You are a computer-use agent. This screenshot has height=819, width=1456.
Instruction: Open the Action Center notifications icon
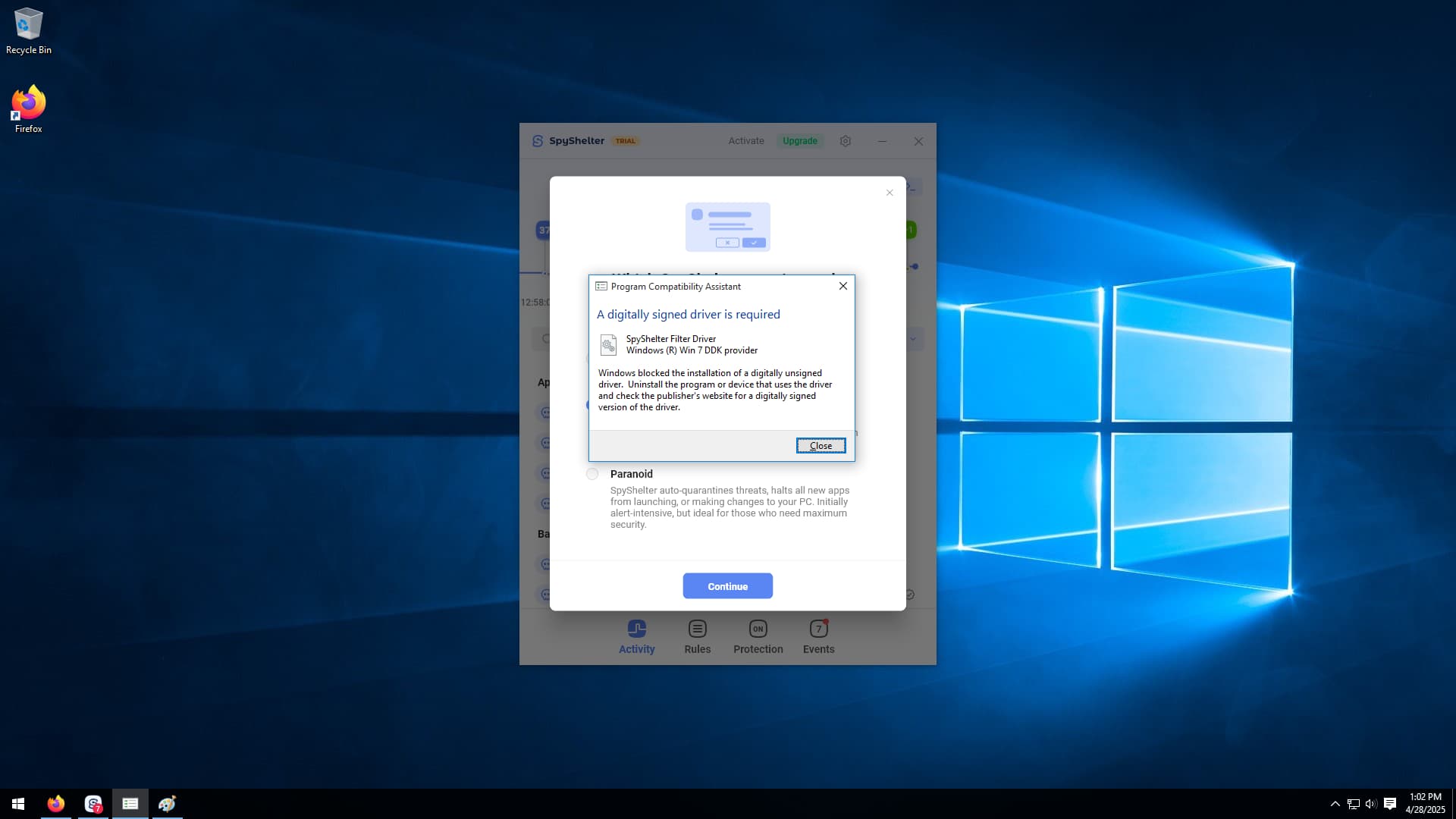pyautogui.click(x=1390, y=804)
